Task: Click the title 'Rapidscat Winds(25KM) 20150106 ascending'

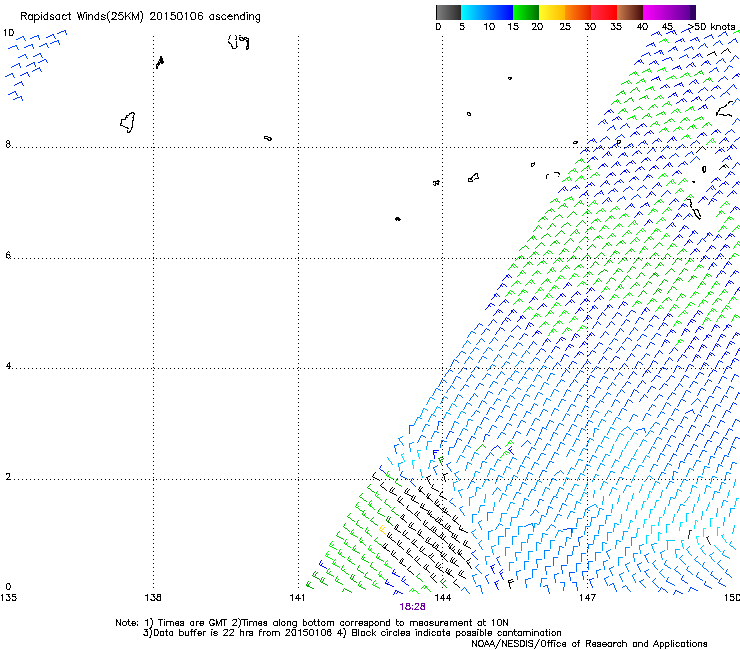Action: [x=140, y=17]
